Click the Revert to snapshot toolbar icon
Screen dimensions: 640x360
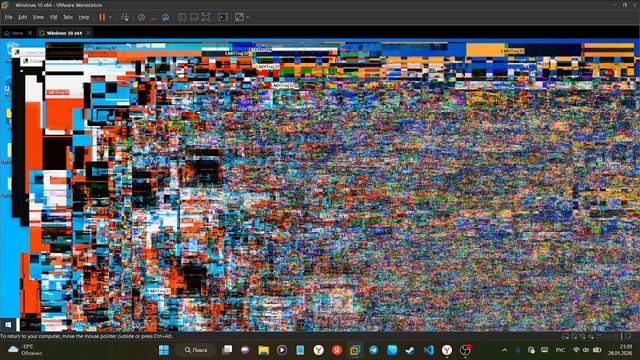pyautogui.click(x=153, y=17)
